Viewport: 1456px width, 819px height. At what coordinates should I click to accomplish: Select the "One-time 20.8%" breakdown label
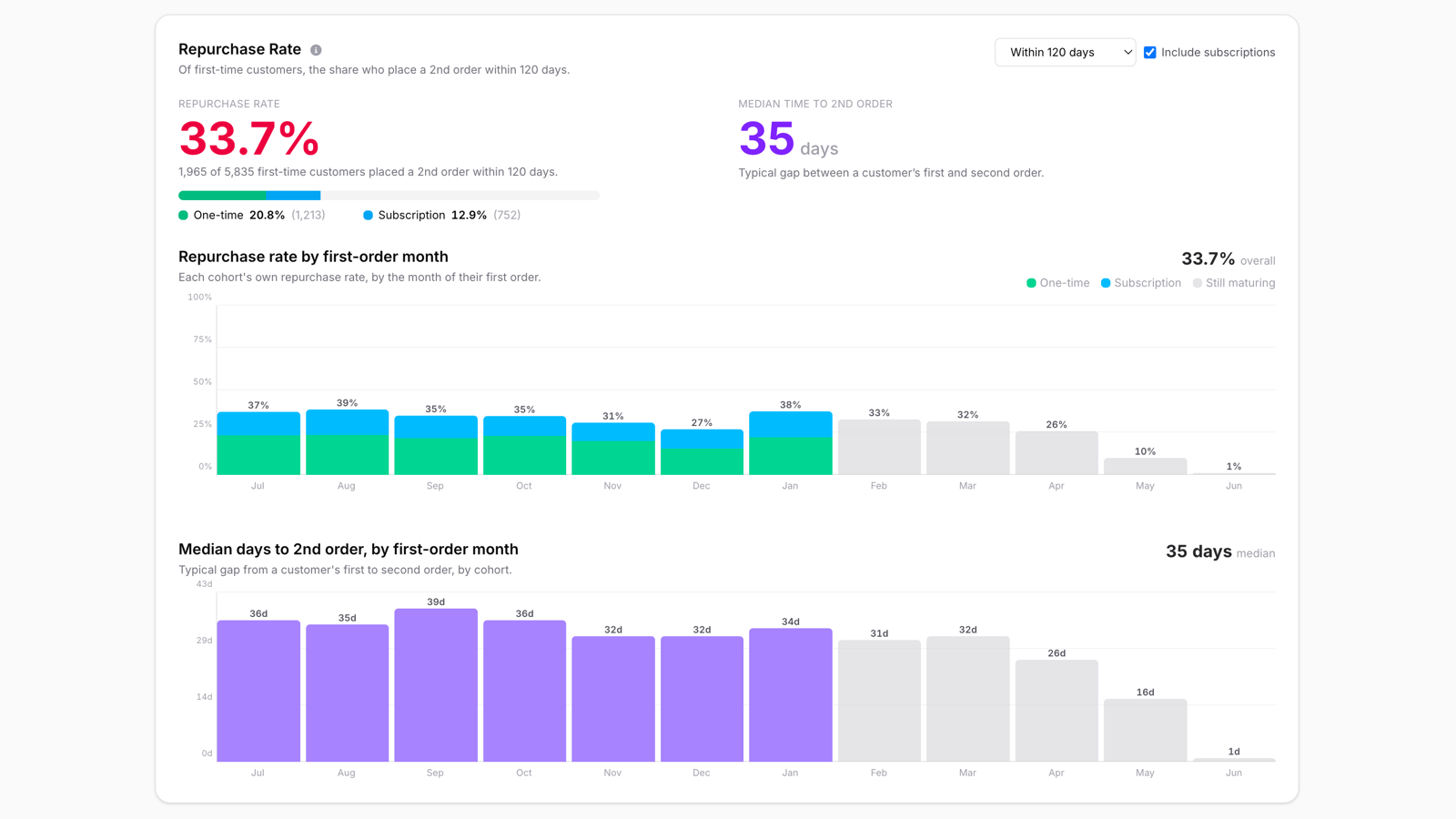tap(251, 216)
